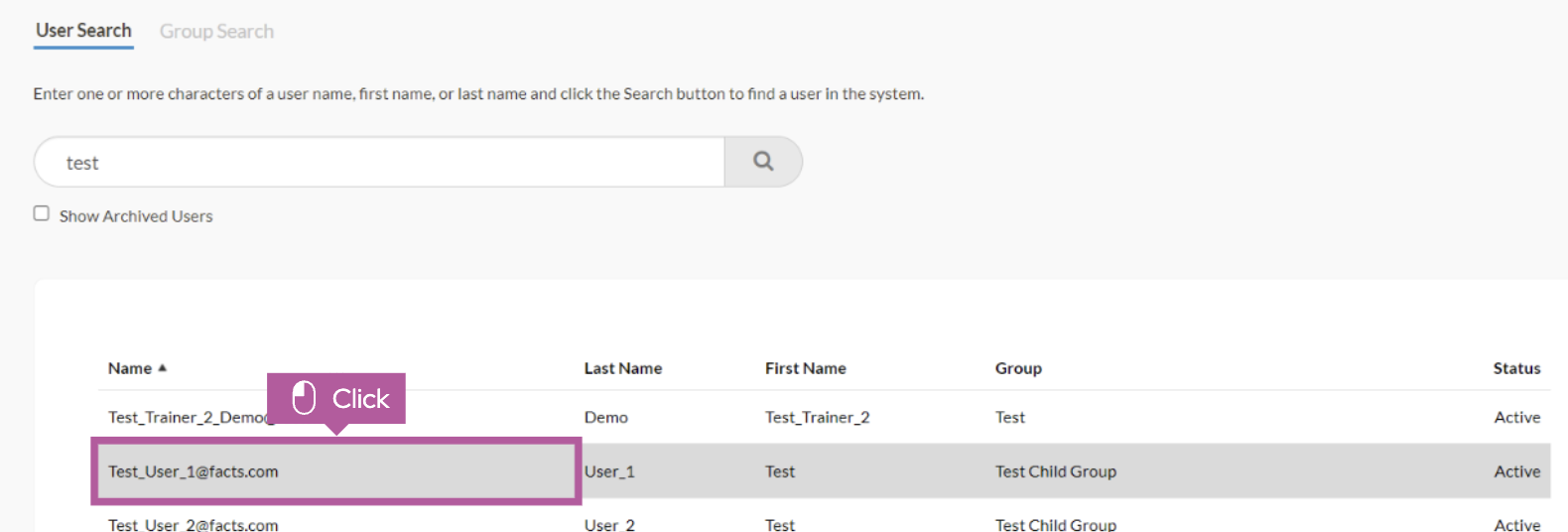This screenshot has height=532, width=1568.
Task: Sort by the Status column header
Action: [x=1516, y=368]
